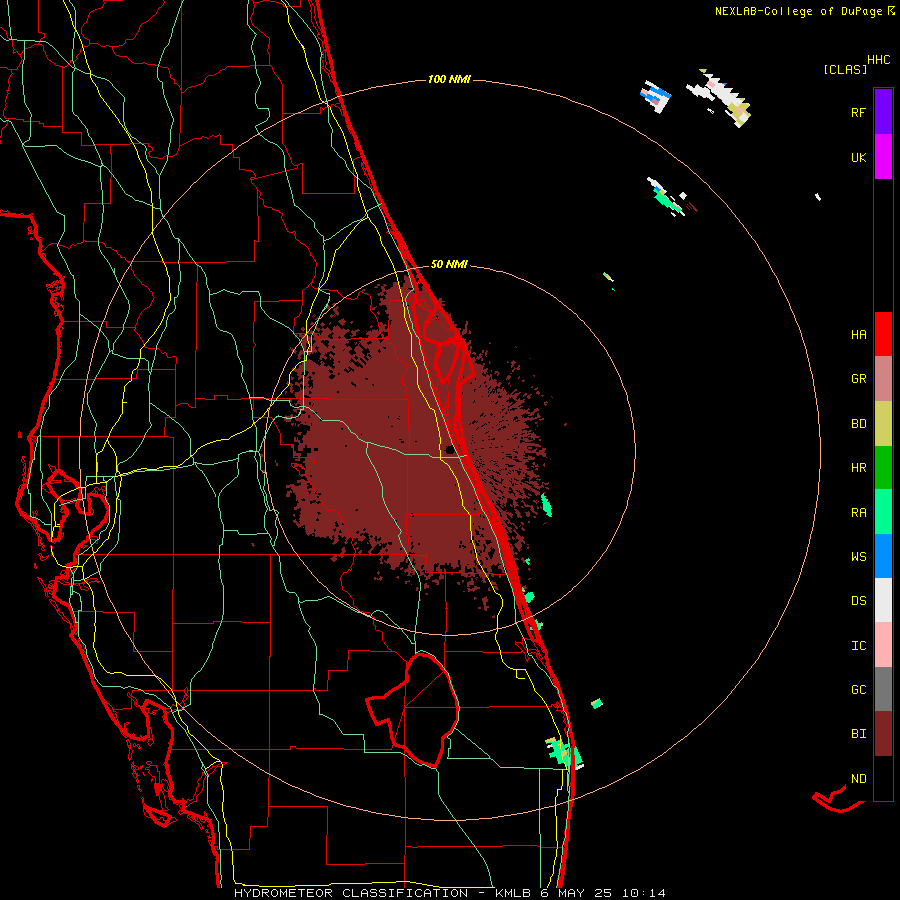This screenshot has width=900, height=900.
Task: Click the magenta UK legend color swatch
Action: [883, 157]
